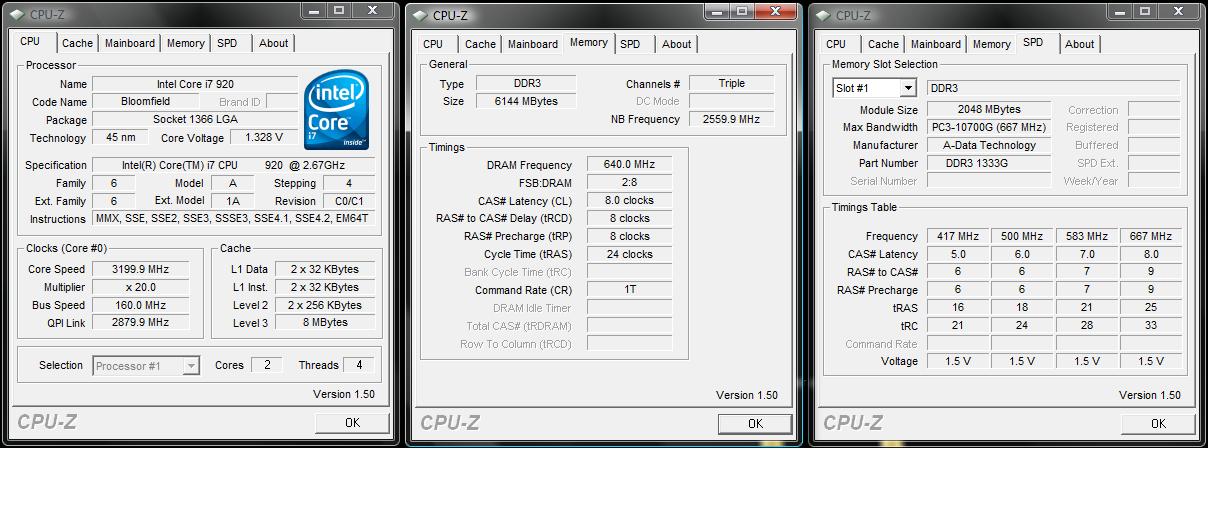
Task: Click Cycle Time tRAS value 24 clocks
Action: (x=630, y=254)
